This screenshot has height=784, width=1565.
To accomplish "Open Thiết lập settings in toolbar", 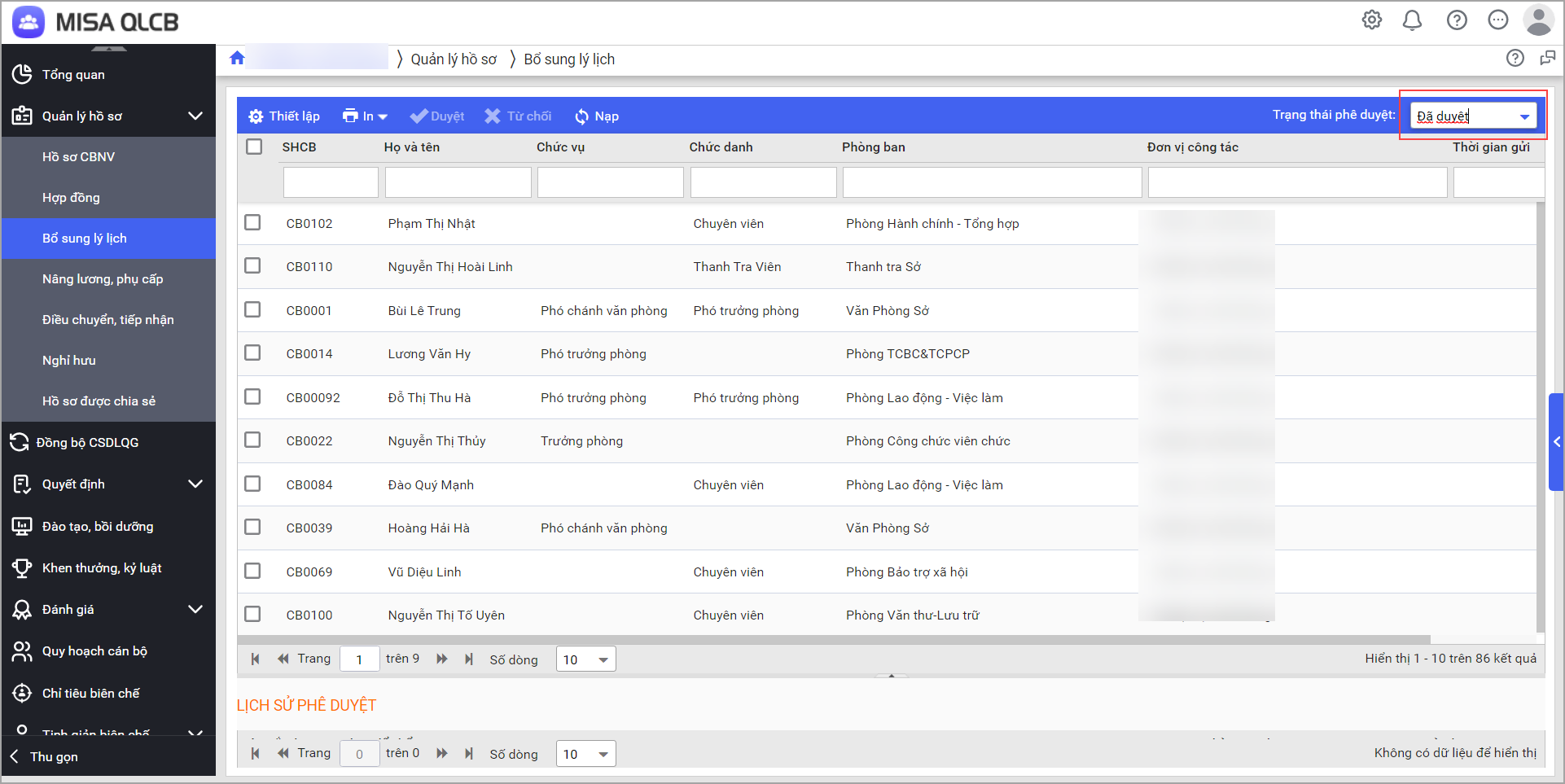I will [284, 116].
